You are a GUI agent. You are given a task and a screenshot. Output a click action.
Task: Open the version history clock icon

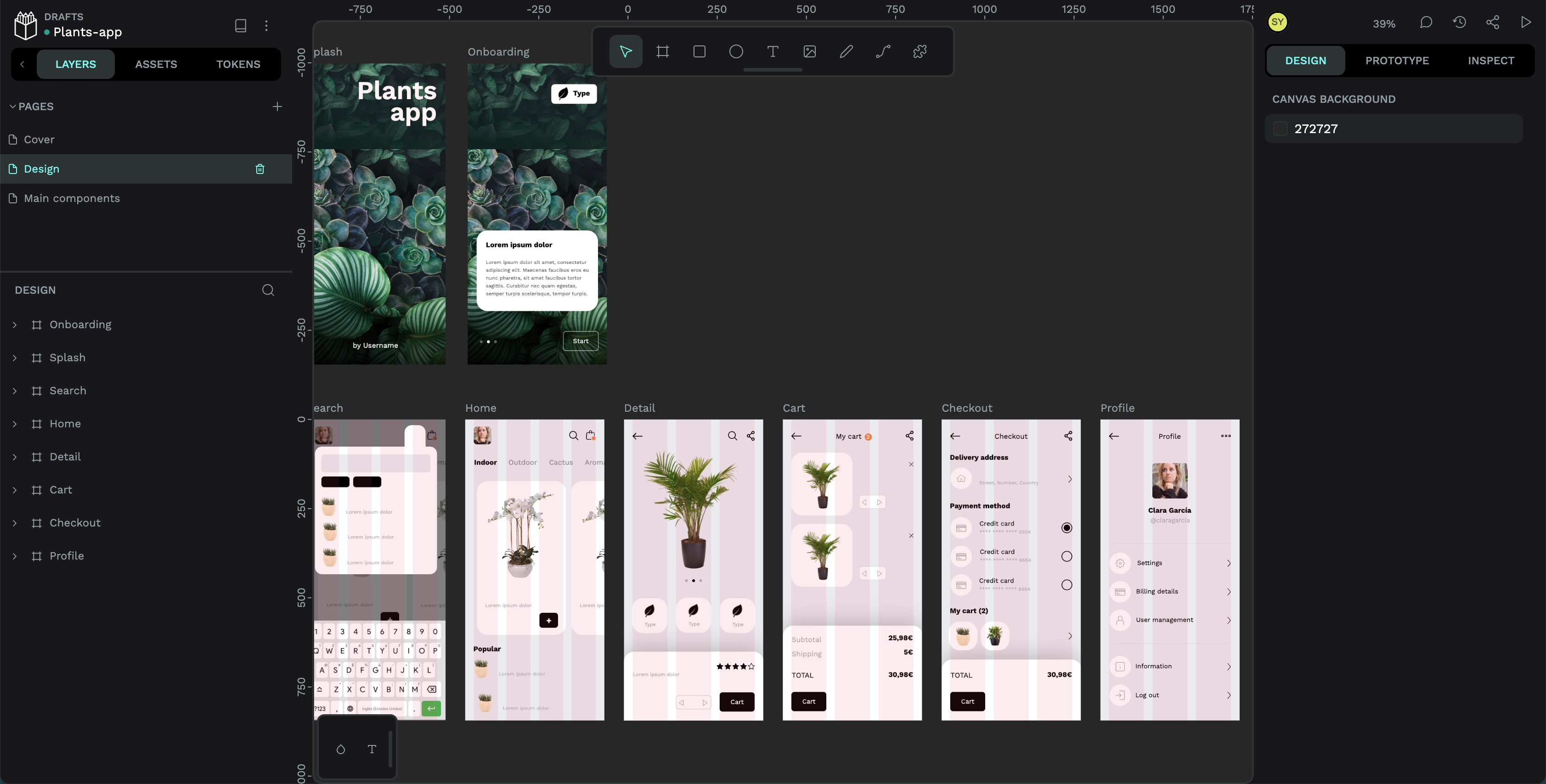(1459, 23)
